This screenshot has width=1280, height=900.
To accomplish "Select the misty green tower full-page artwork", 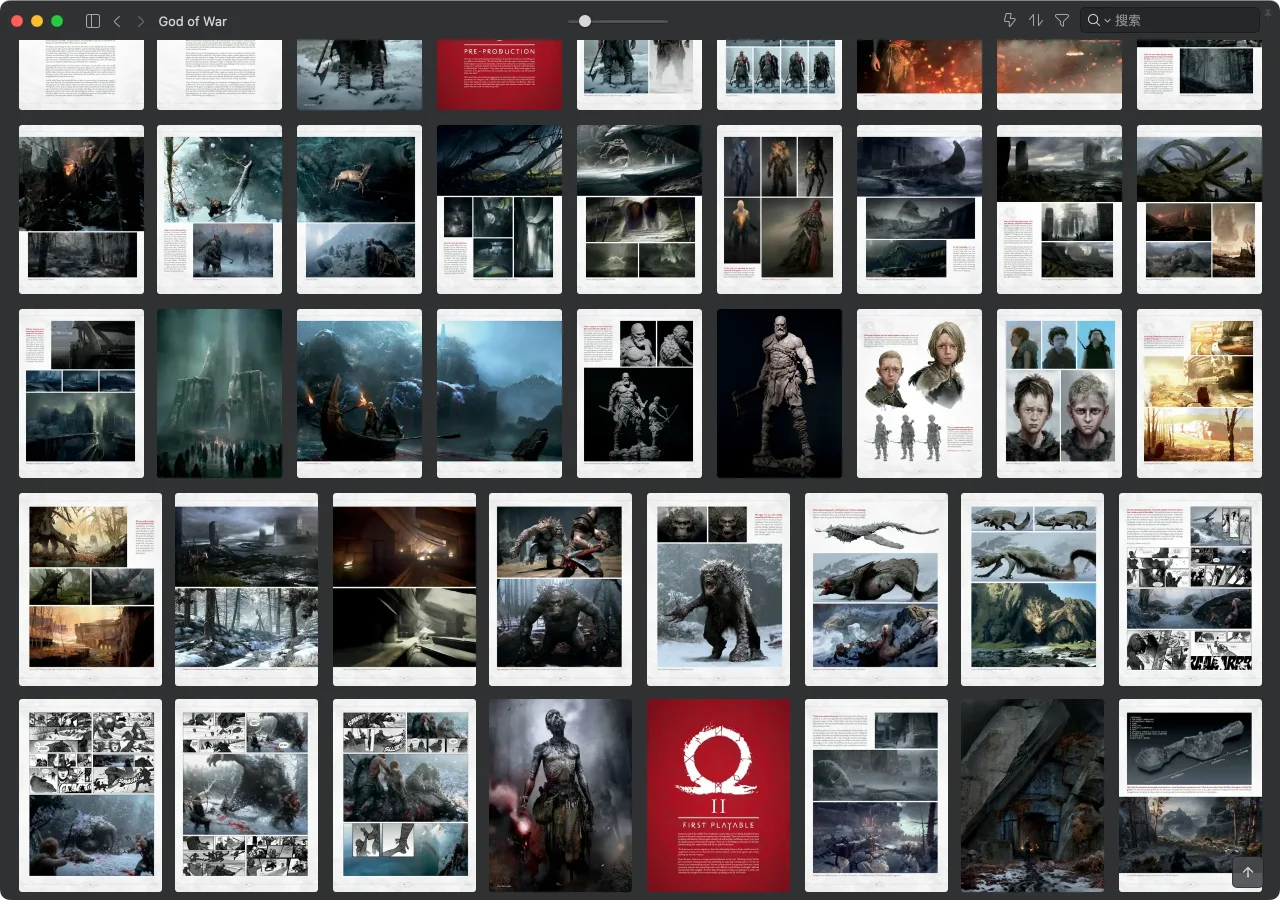I will click(219, 393).
